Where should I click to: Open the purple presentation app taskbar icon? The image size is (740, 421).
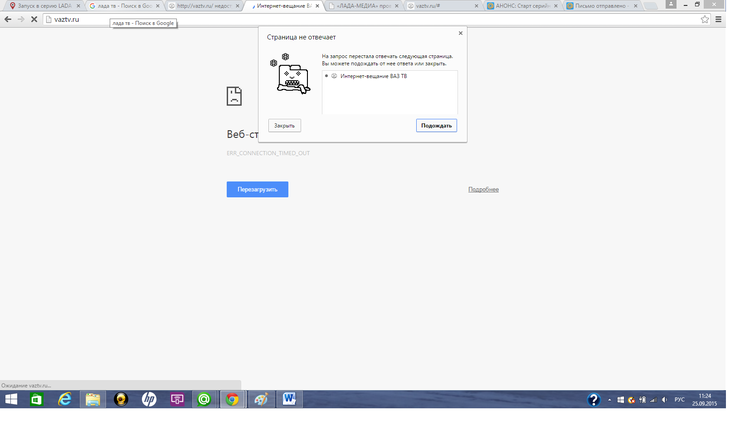click(x=177, y=400)
